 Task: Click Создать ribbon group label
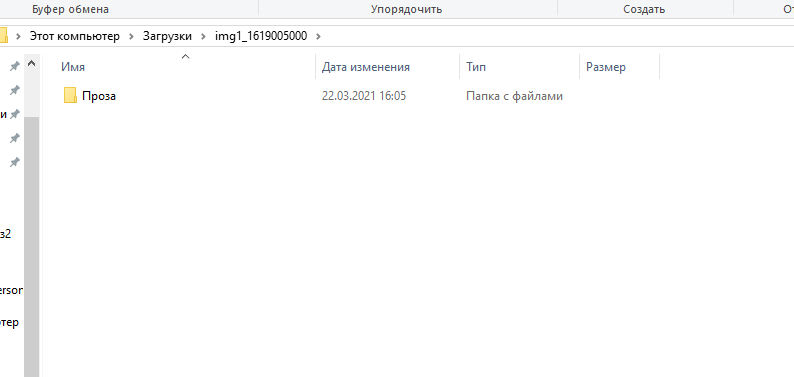coord(644,9)
